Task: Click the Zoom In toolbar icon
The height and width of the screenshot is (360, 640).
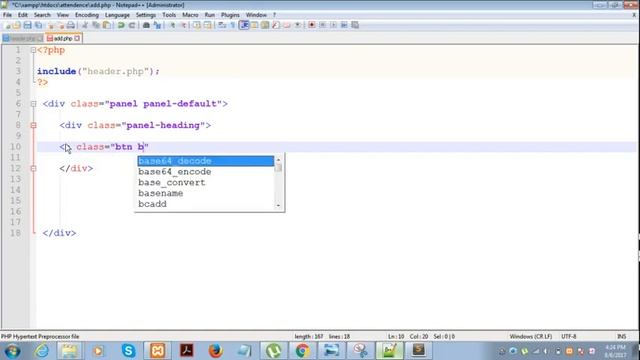Action: pyautogui.click(x=172, y=25)
